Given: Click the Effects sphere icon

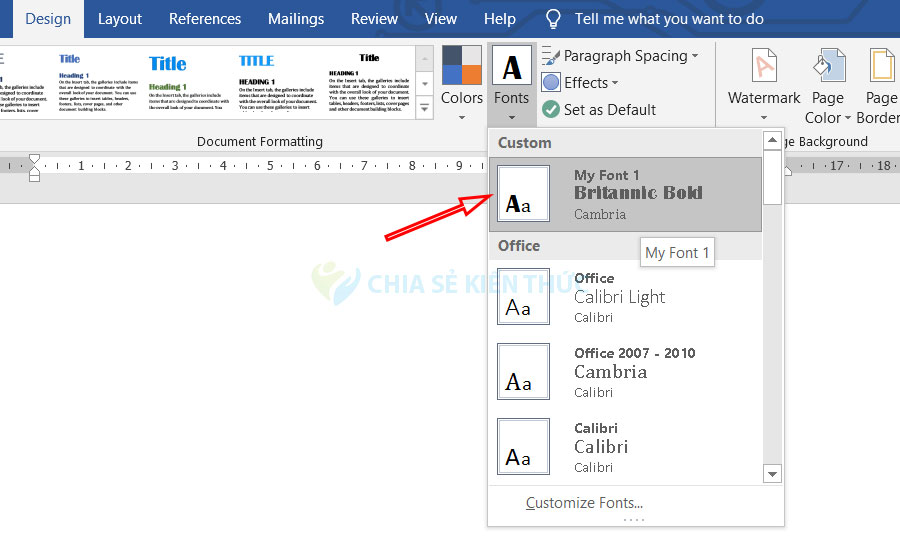Looking at the screenshot, I should coord(550,83).
